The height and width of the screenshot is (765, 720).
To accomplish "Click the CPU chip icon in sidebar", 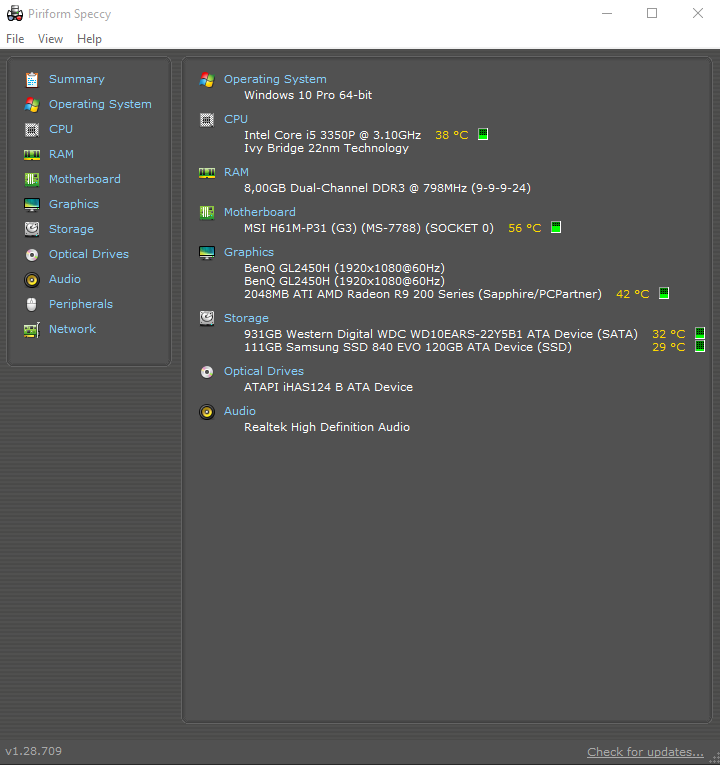I will tap(32, 130).
